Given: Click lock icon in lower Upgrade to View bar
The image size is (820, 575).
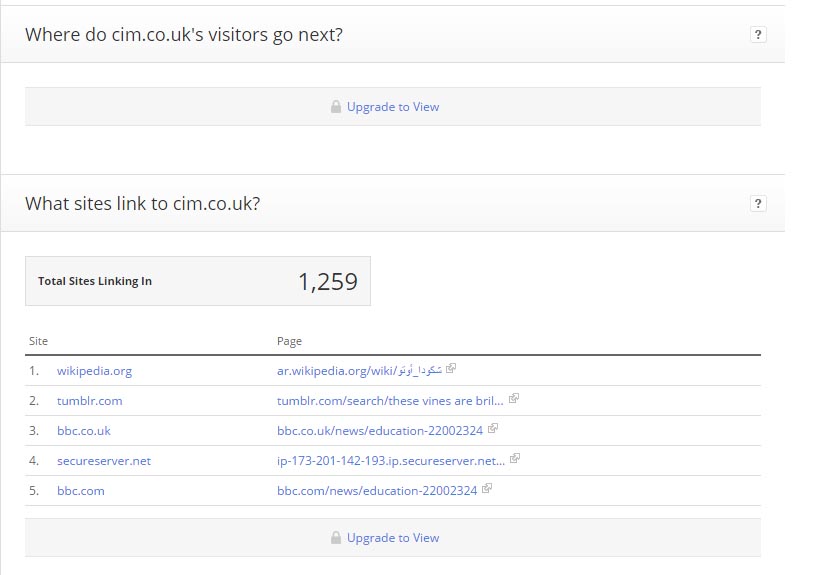Looking at the screenshot, I should coord(336,537).
